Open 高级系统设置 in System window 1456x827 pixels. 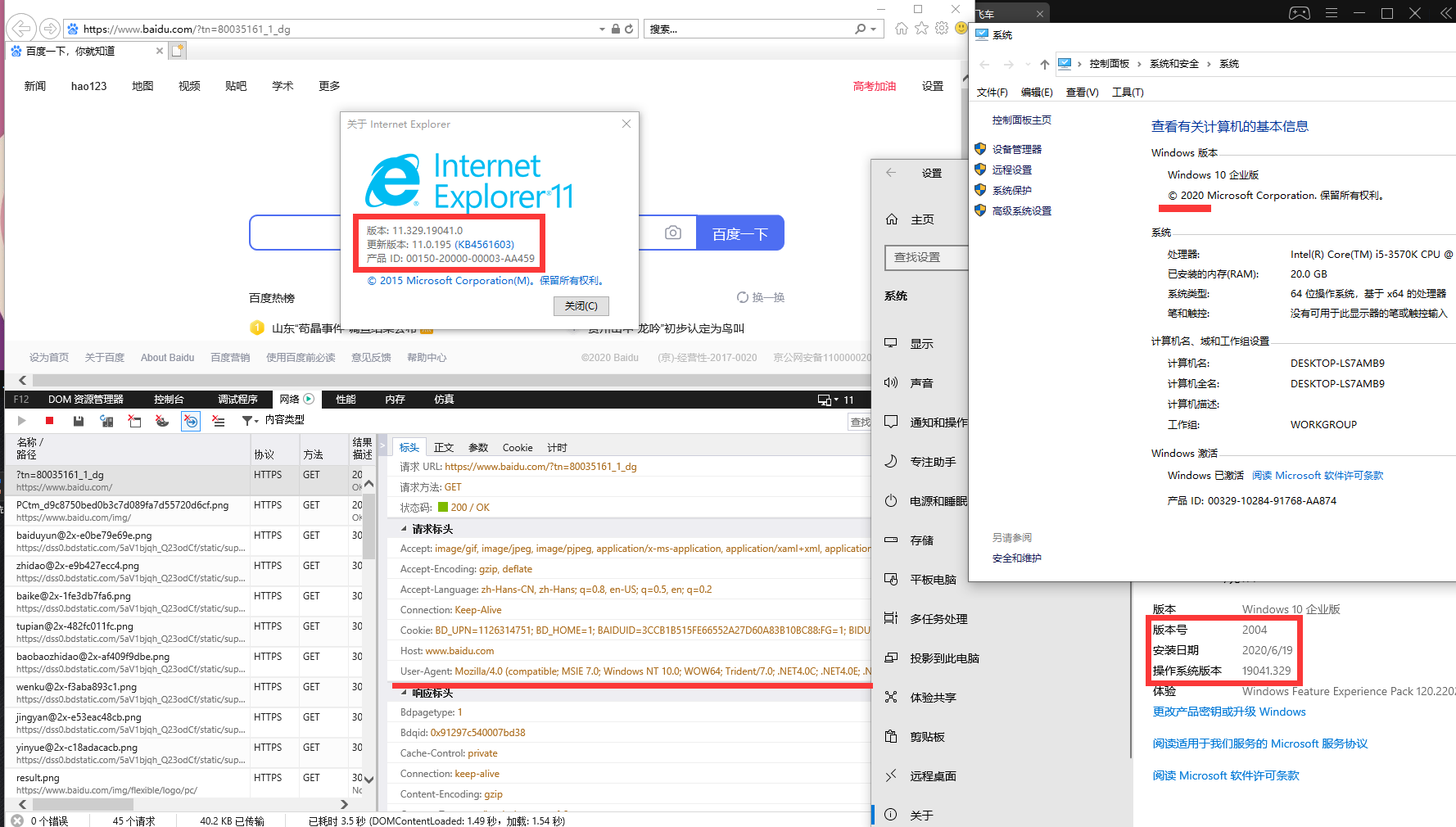click(x=1021, y=210)
